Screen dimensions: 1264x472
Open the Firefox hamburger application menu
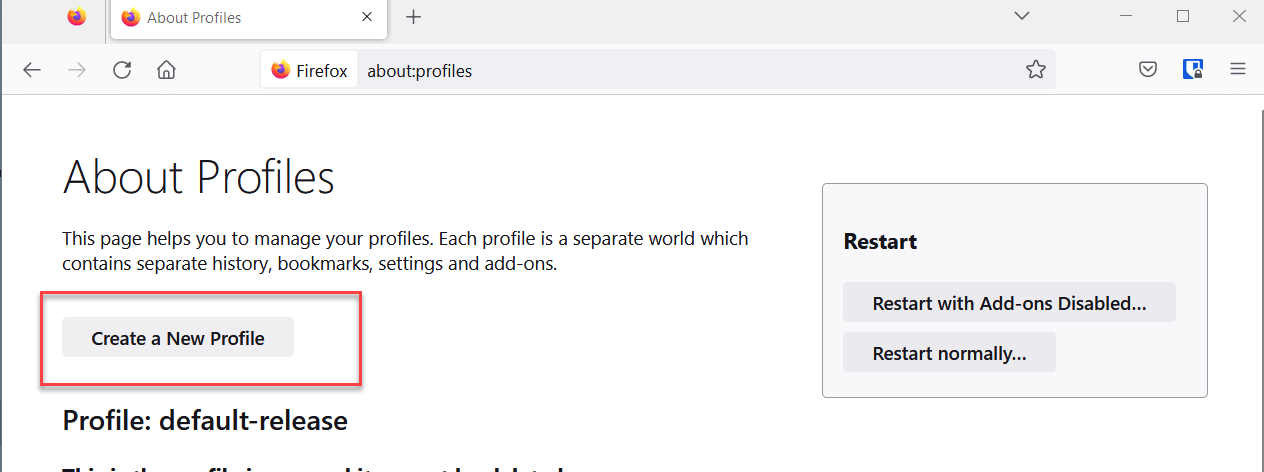coord(1238,70)
